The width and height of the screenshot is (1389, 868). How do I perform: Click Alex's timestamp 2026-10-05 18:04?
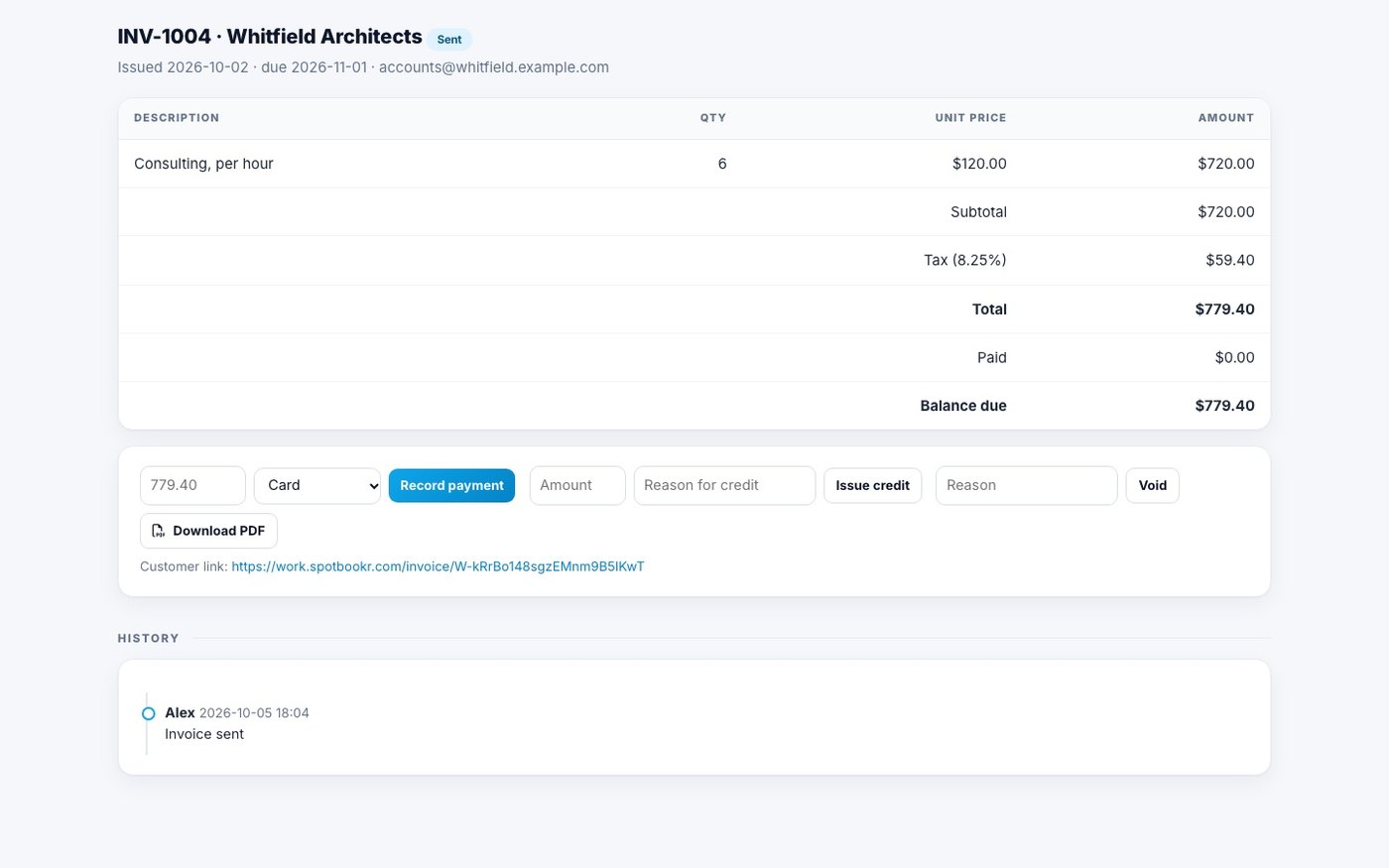tap(254, 713)
